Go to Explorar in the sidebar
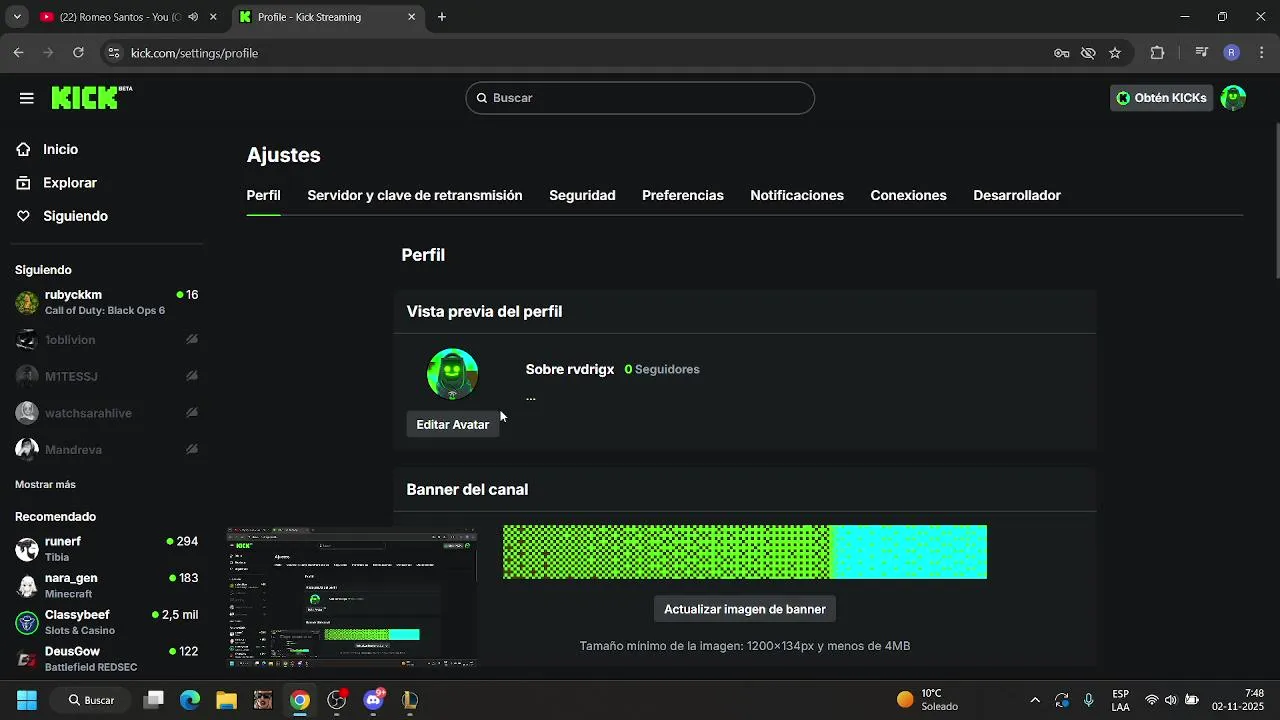1280x720 pixels. pyautogui.click(x=70, y=183)
